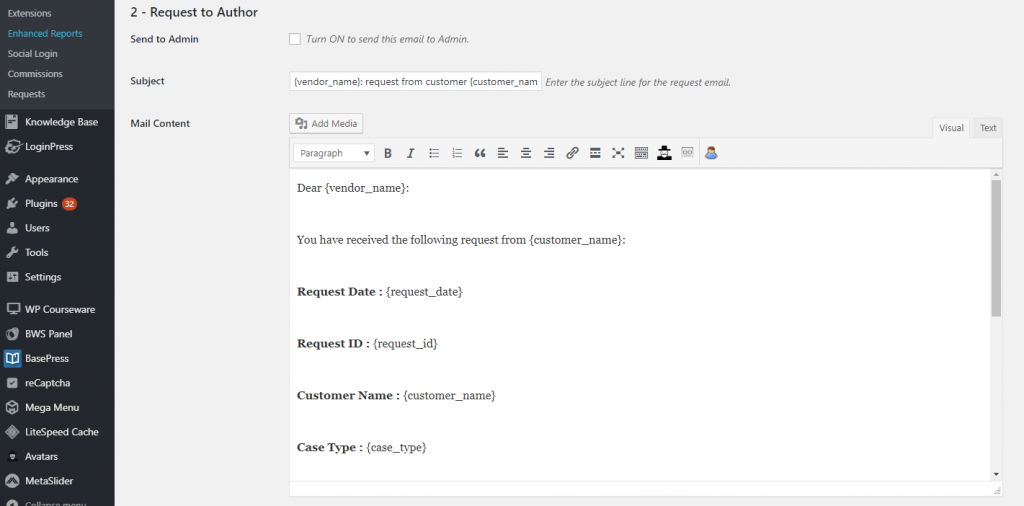Image resolution: width=1024 pixels, height=506 pixels.
Task: Click the 'You have received the following request' line
Action: click(x=461, y=240)
